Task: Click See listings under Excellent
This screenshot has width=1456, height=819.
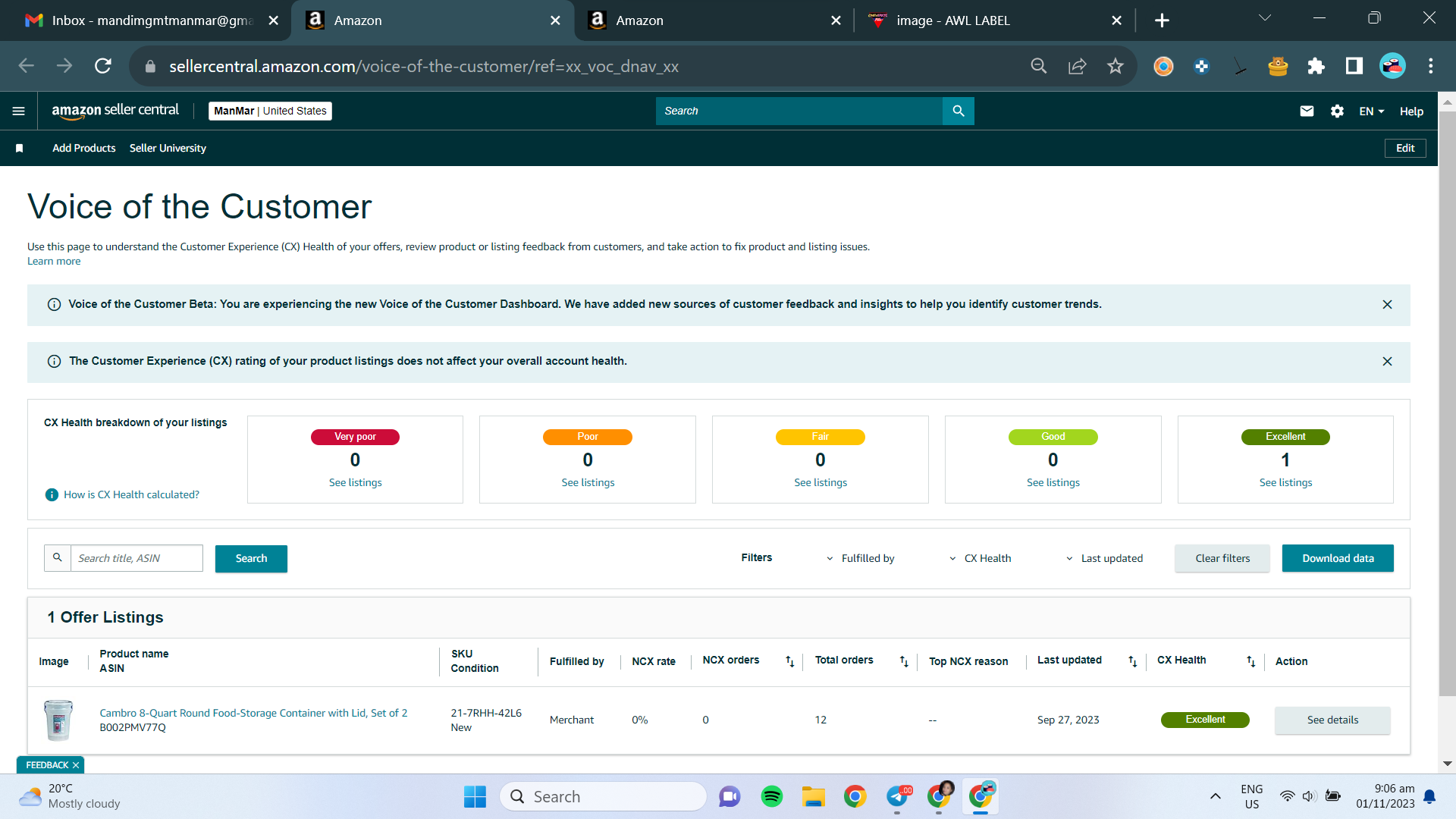Action: click(1285, 483)
